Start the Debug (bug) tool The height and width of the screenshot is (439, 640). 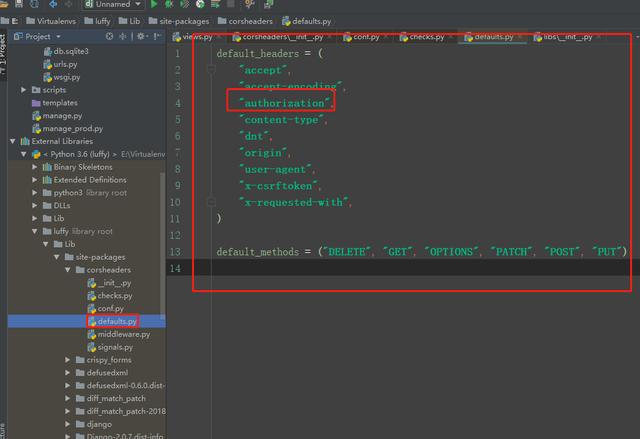click(x=169, y=4)
